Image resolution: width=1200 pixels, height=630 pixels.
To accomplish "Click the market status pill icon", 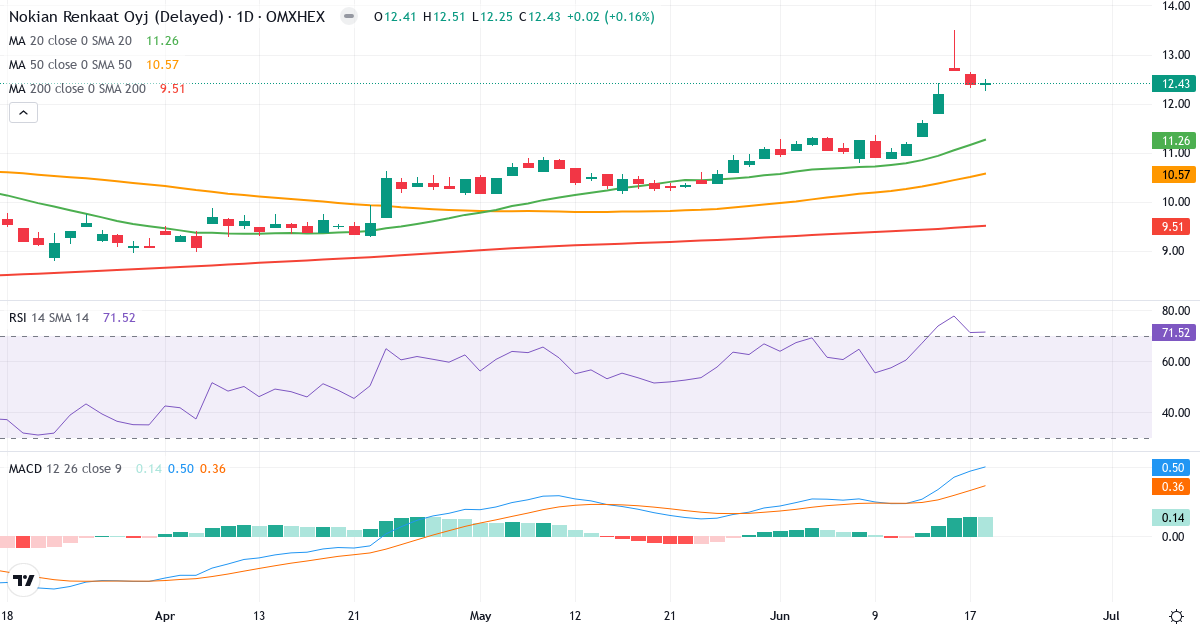I will point(348,17).
